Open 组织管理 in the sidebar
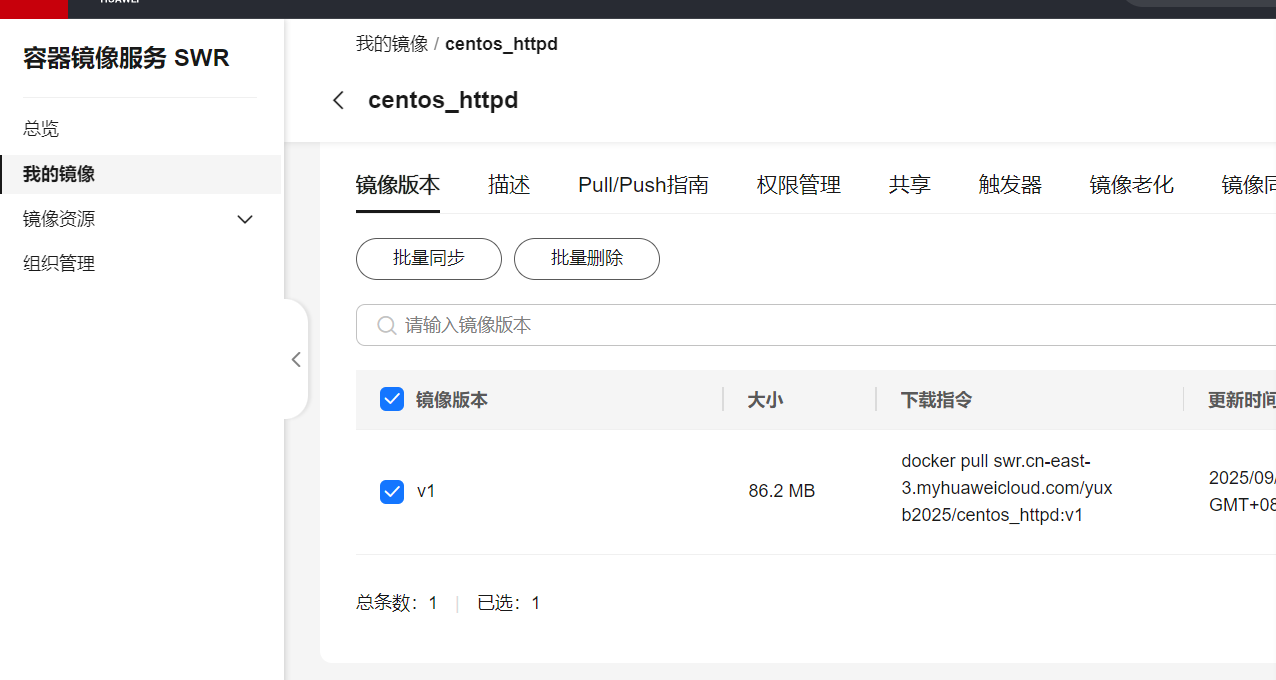1276x680 pixels. pos(59,264)
